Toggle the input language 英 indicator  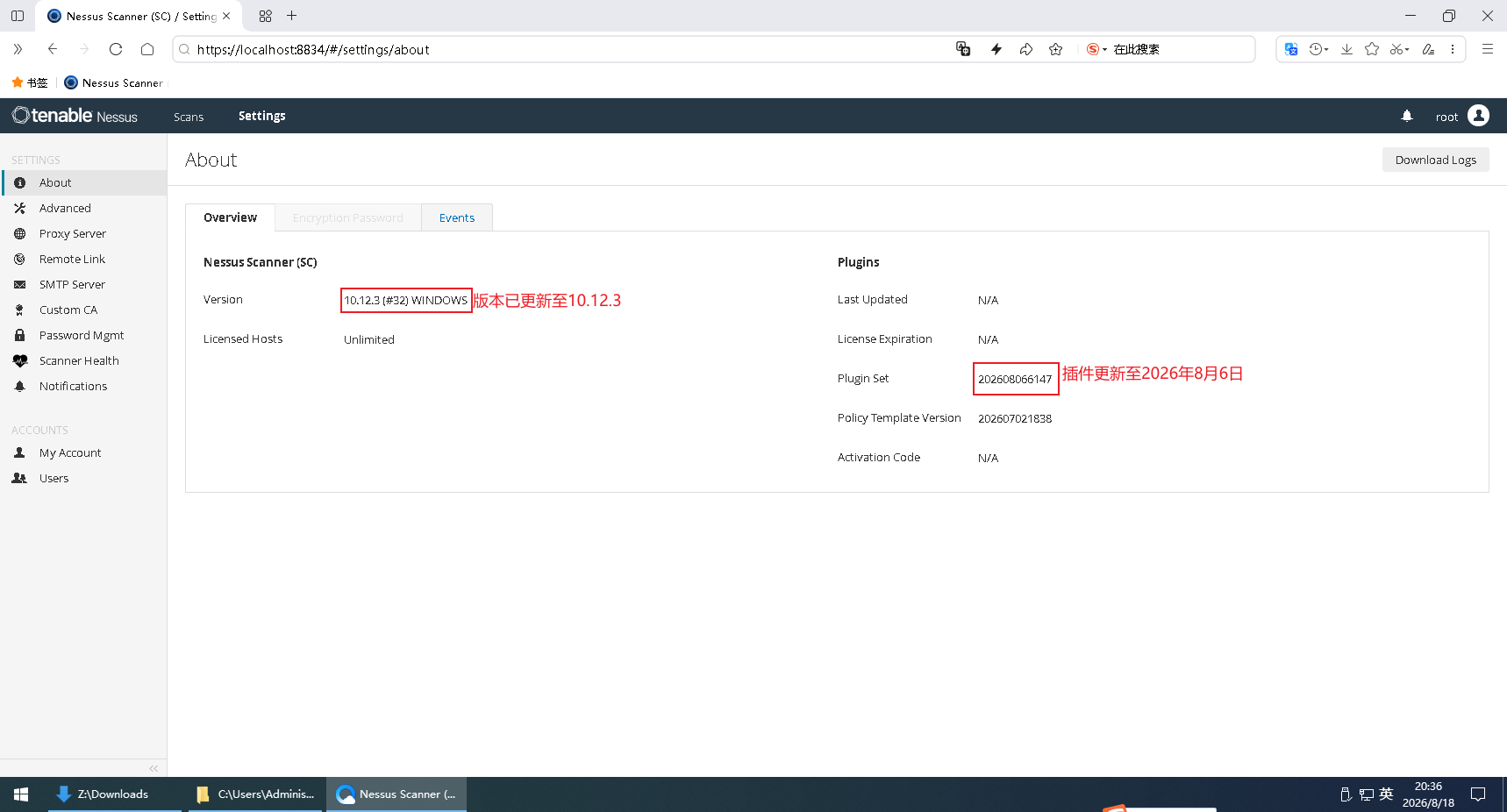tap(1386, 794)
